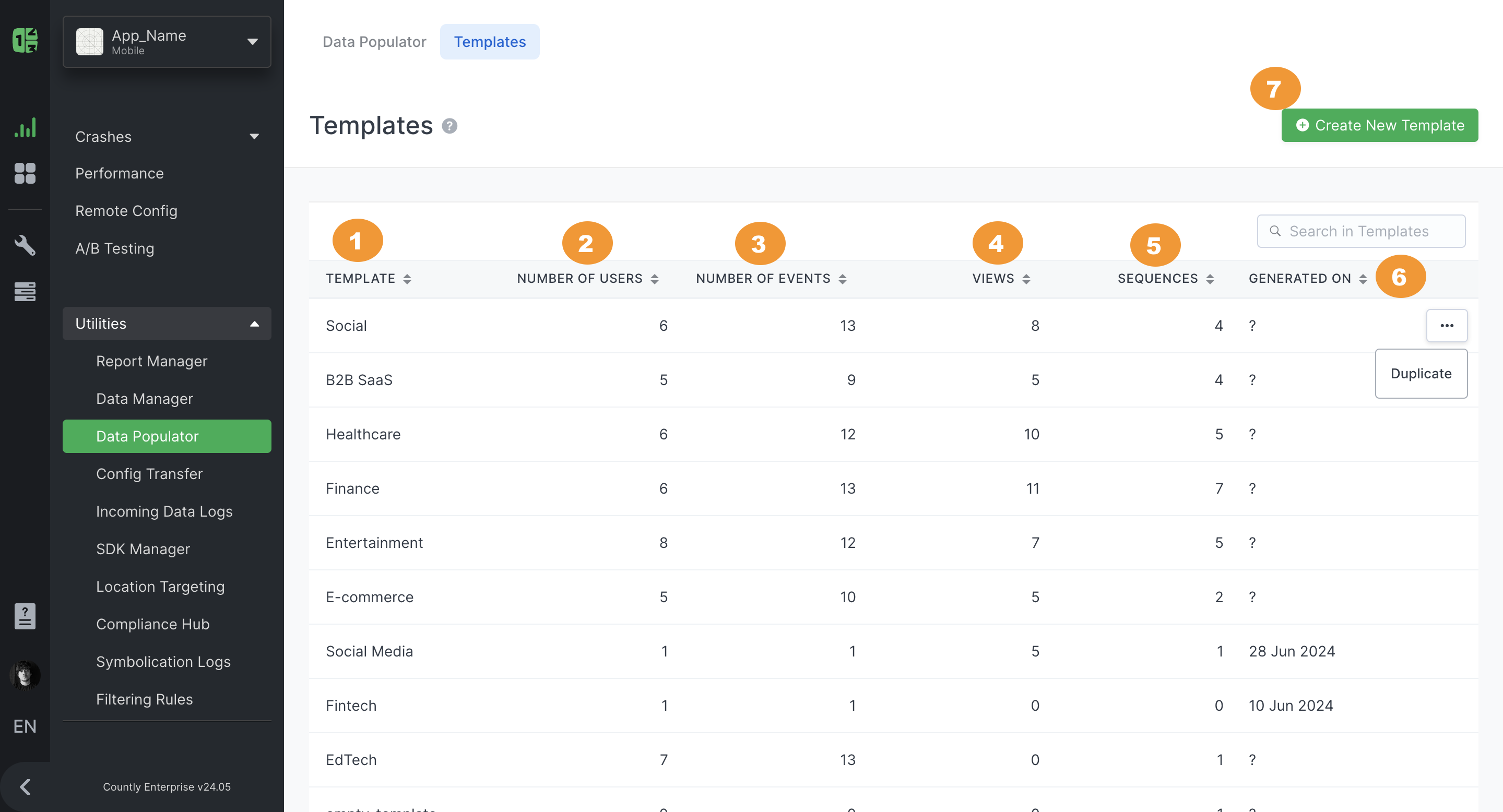This screenshot has width=1503, height=812.
Task: Open the dashboards grid icon
Action: 25,173
